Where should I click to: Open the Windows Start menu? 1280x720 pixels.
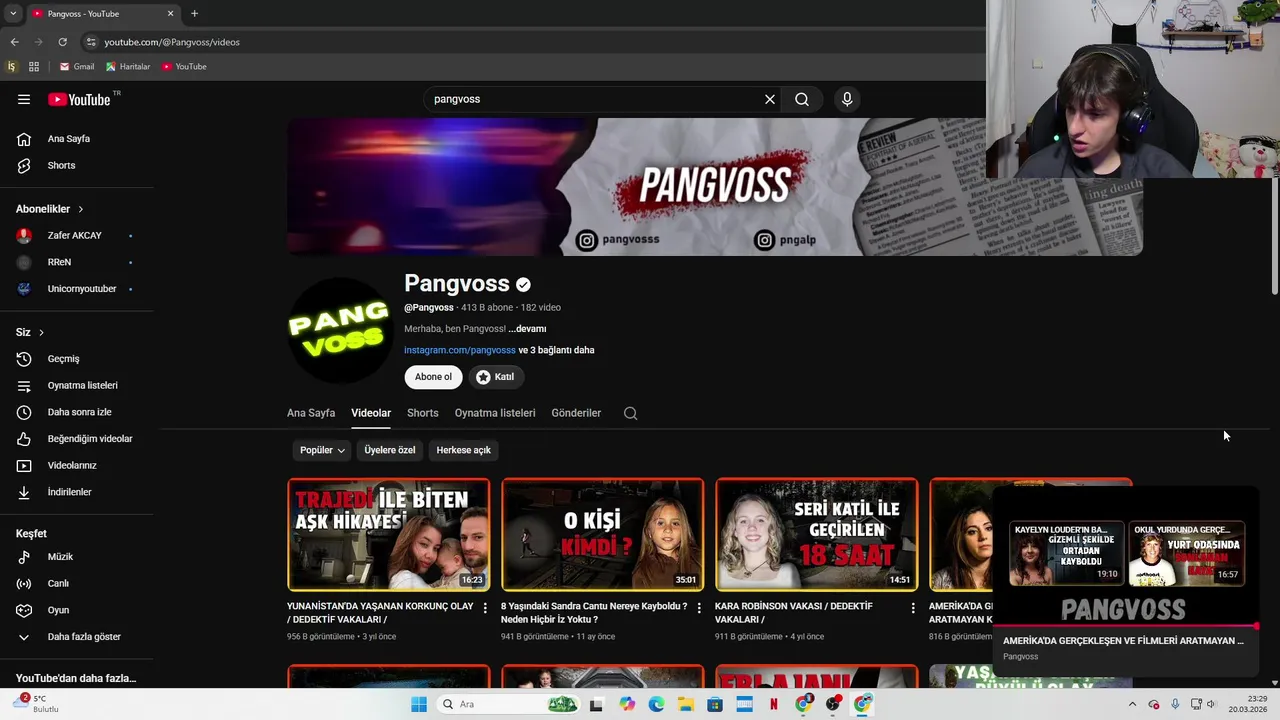click(x=419, y=704)
